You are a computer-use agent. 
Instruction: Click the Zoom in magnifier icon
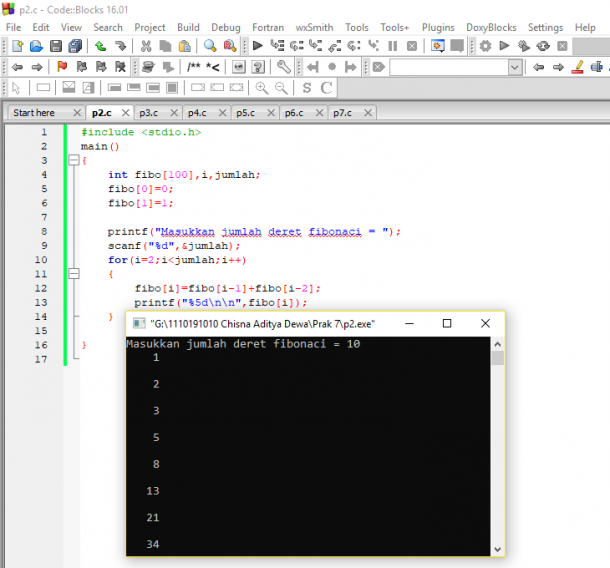(x=261, y=88)
